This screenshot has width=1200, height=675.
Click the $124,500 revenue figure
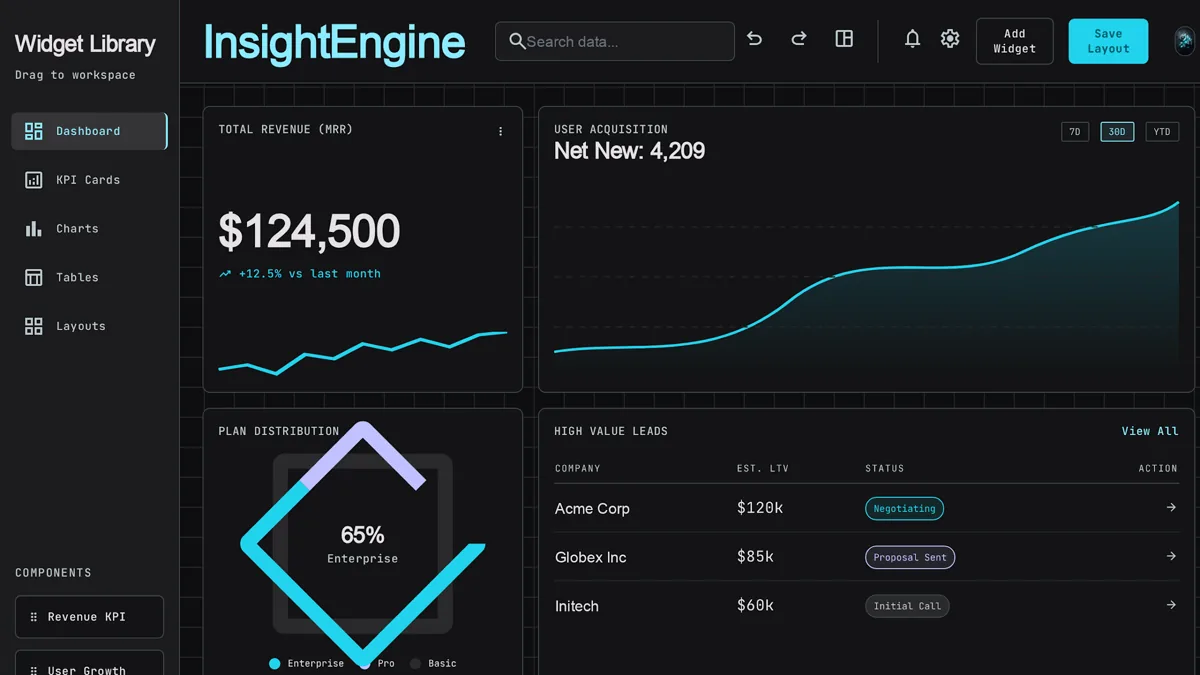[309, 231]
